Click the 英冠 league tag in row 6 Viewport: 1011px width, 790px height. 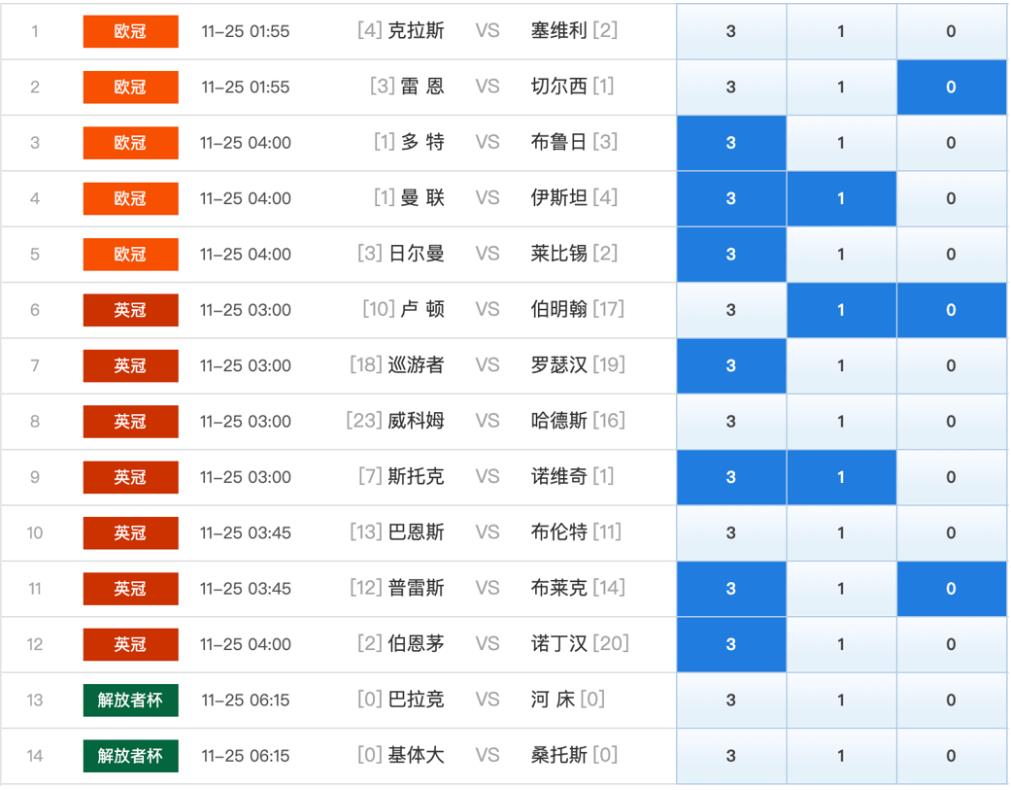pyautogui.click(x=131, y=310)
